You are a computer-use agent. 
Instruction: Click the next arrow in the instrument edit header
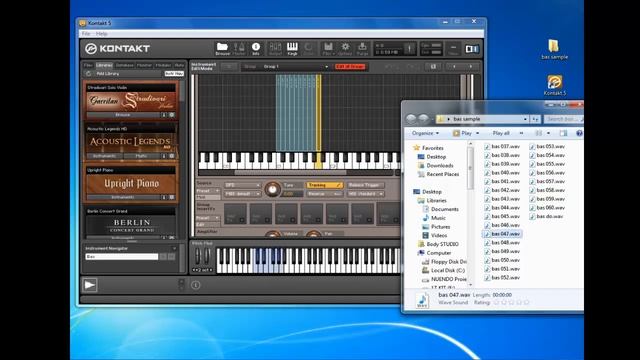(x=471, y=67)
